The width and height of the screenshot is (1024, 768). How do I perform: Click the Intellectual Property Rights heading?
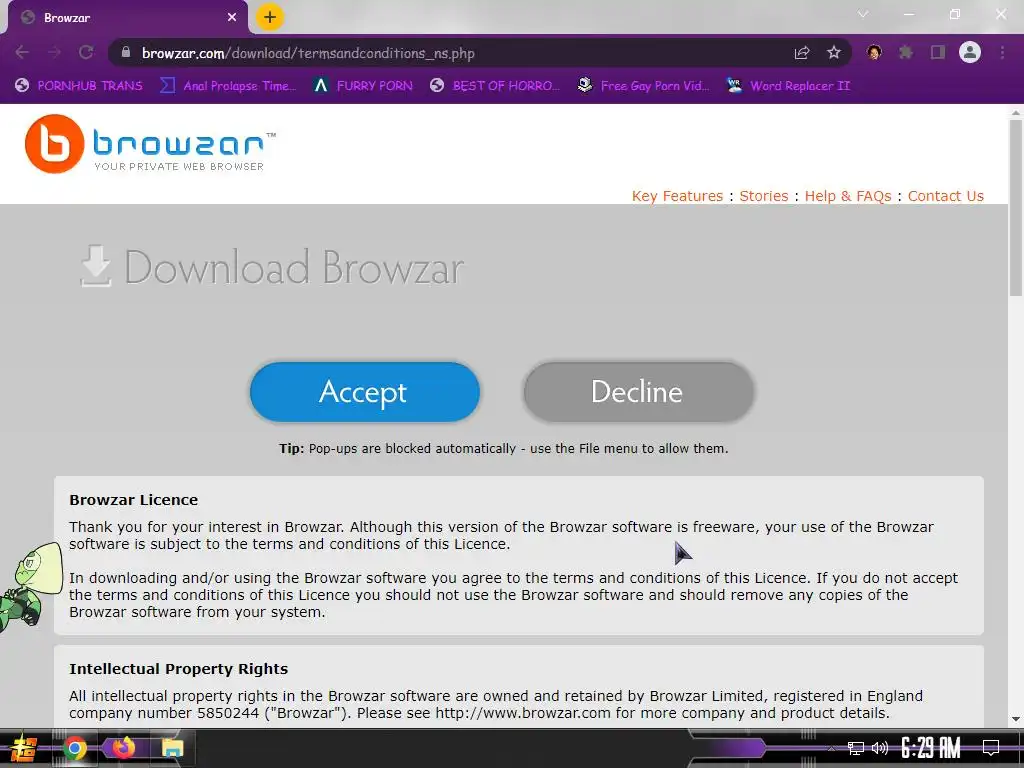pyautogui.click(x=178, y=669)
